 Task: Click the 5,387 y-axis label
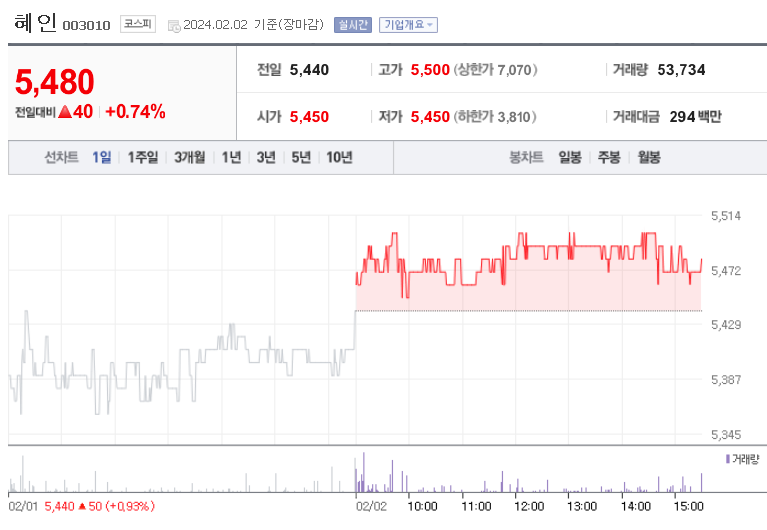coord(726,379)
